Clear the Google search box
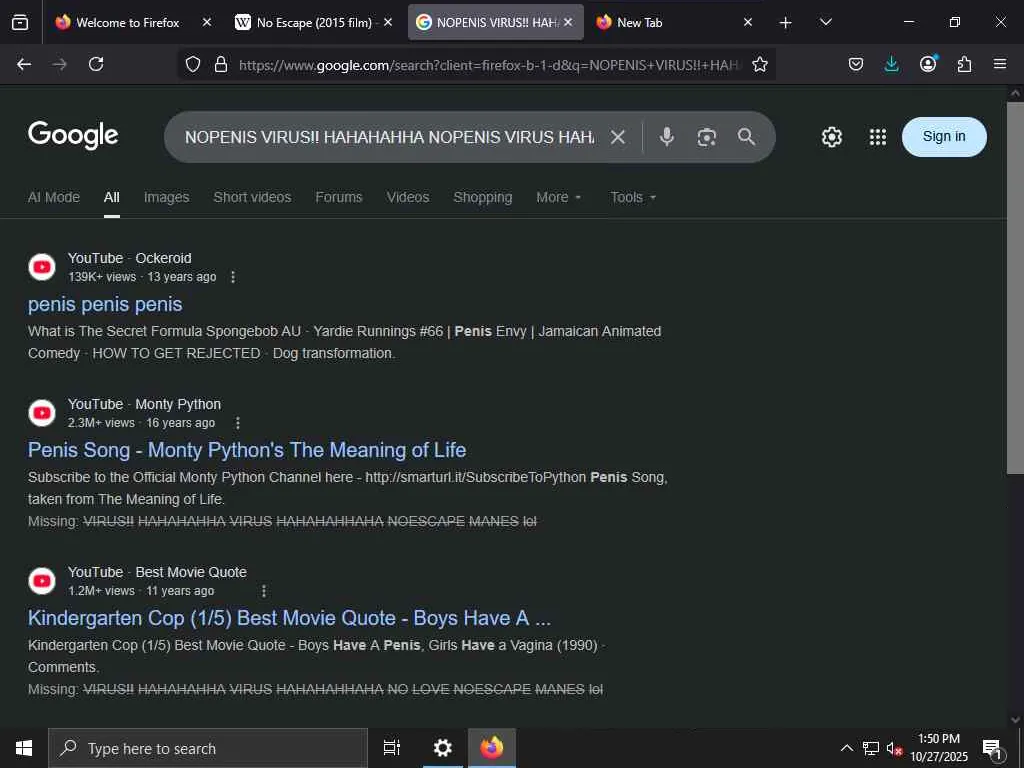Image resolution: width=1024 pixels, height=768 pixels. [x=618, y=136]
